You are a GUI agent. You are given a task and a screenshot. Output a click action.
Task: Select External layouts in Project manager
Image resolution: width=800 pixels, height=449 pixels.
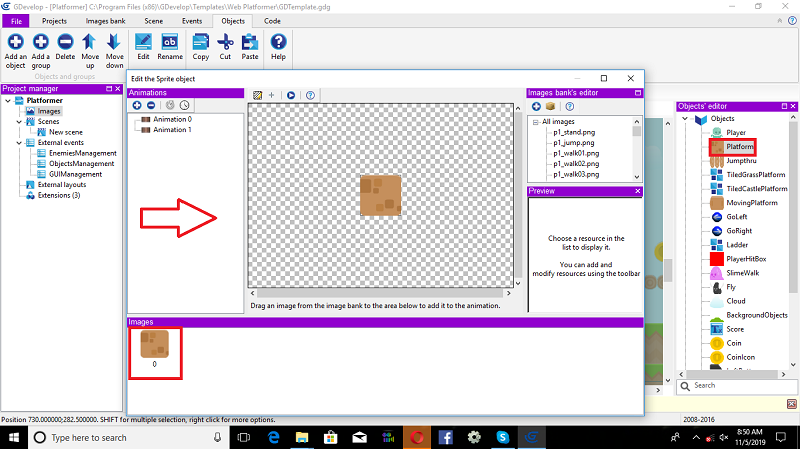point(62,185)
